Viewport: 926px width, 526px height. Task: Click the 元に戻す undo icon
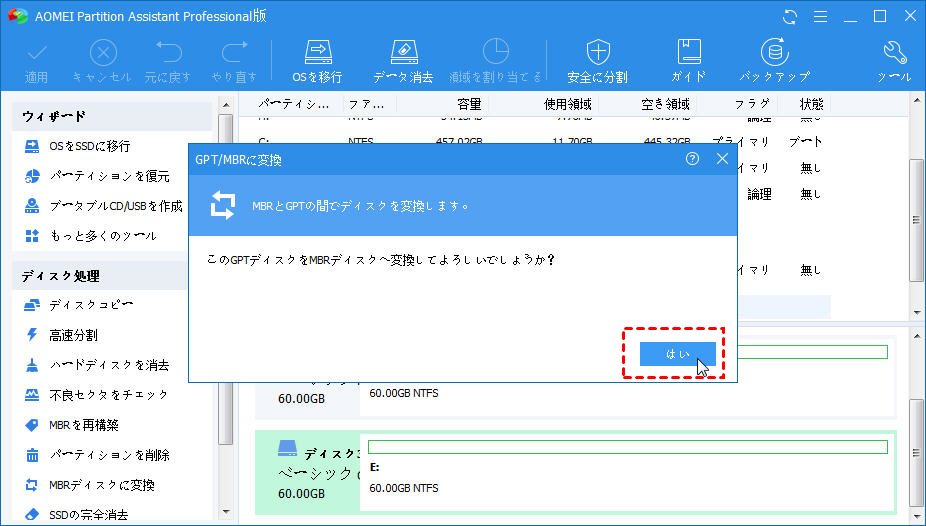(x=168, y=61)
